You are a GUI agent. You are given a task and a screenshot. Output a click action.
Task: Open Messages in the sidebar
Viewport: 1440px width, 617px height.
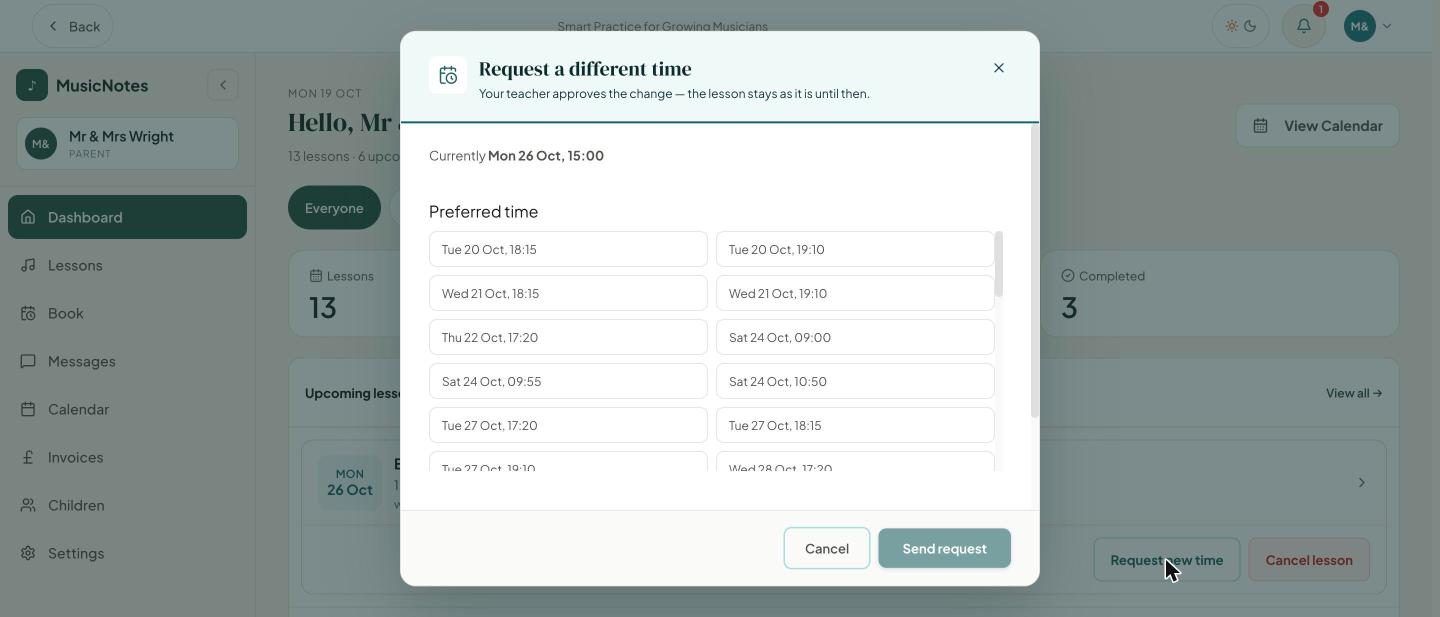pyautogui.click(x=127, y=361)
